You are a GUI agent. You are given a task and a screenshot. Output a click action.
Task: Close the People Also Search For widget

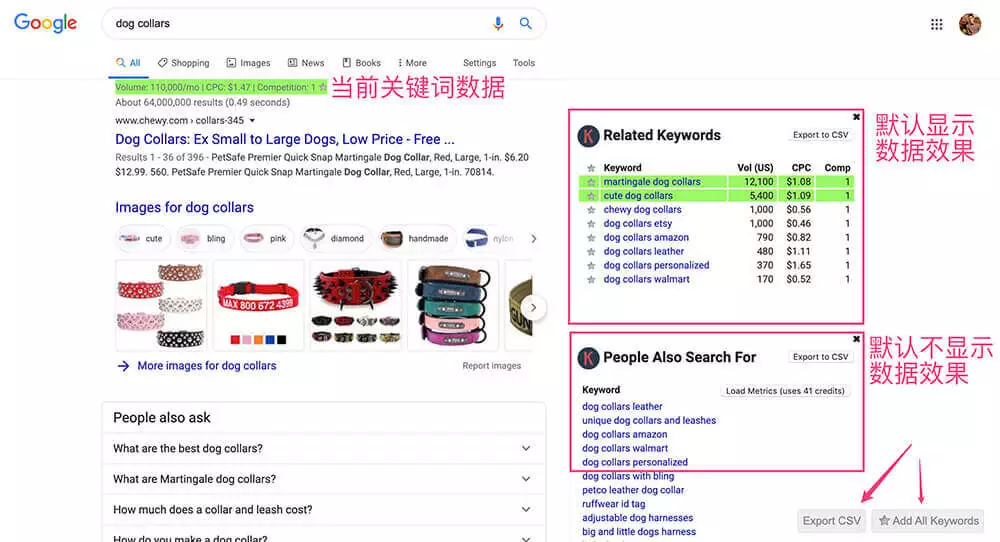(x=856, y=339)
